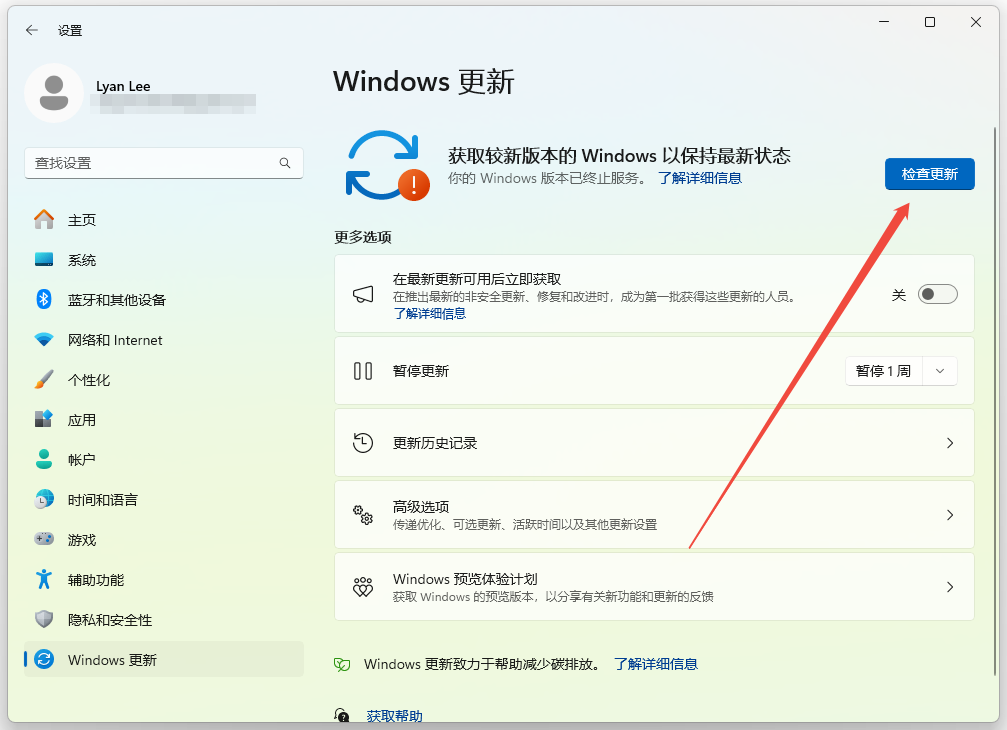Click the 系统 monitor icon
Image resolution: width=1007 pixels, height=730 pixels.
pyautogui.click(x=44, y=259)
